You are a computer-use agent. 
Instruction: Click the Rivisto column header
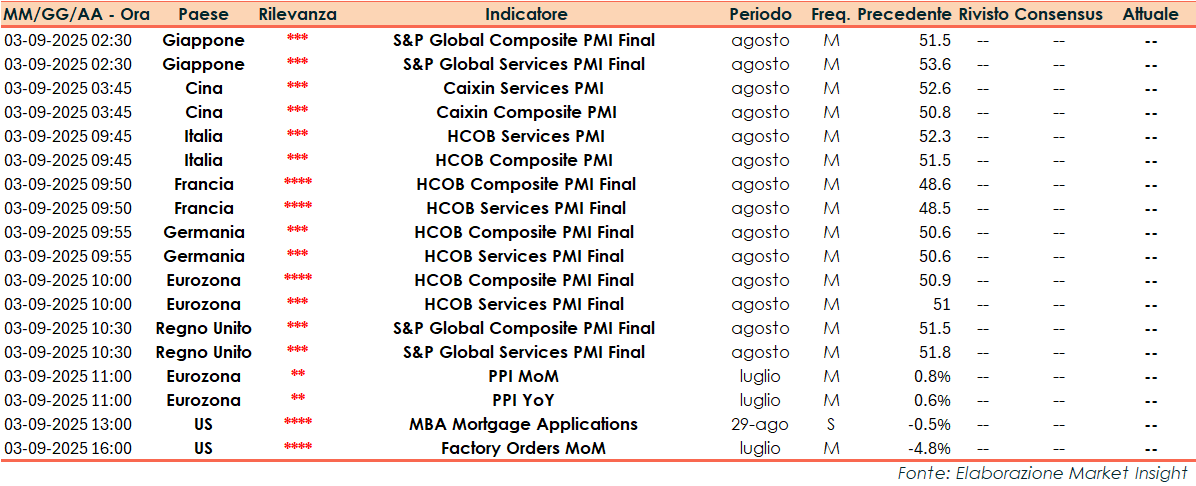coord(983,15)
